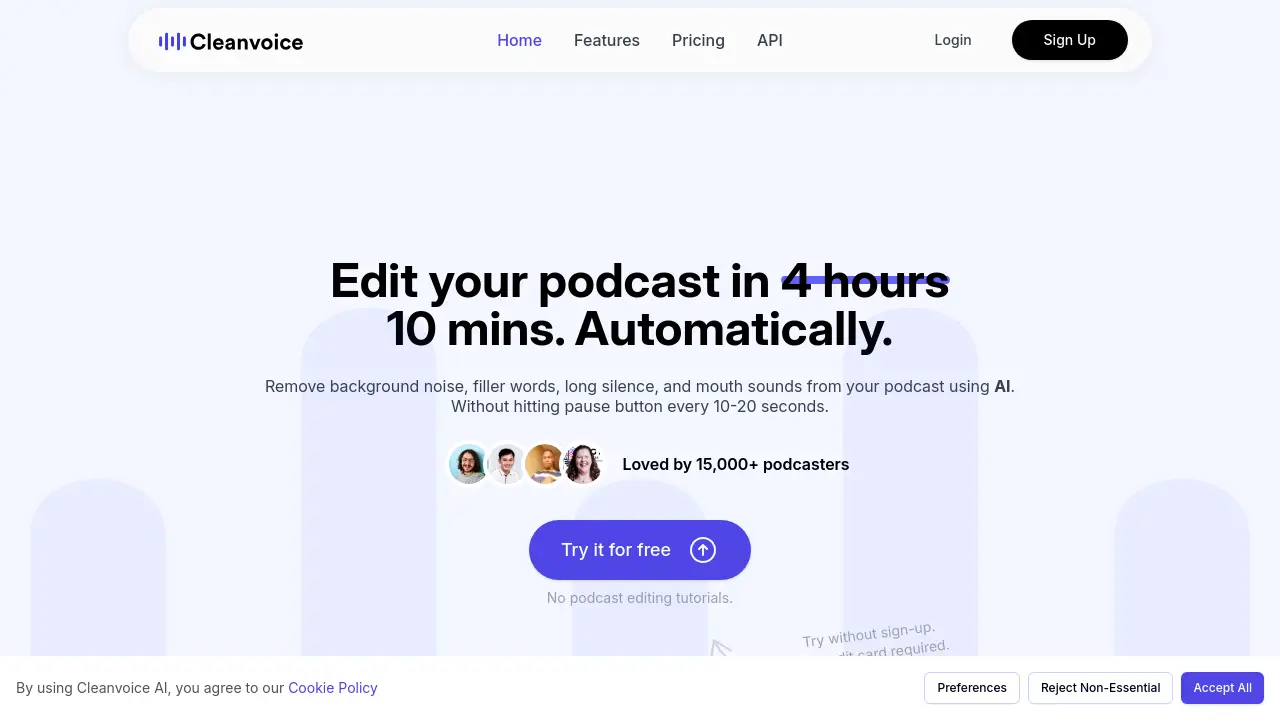The image size is (1280, 720).
Task: Select the Home navigation item
Action: (x=519, y=40)
